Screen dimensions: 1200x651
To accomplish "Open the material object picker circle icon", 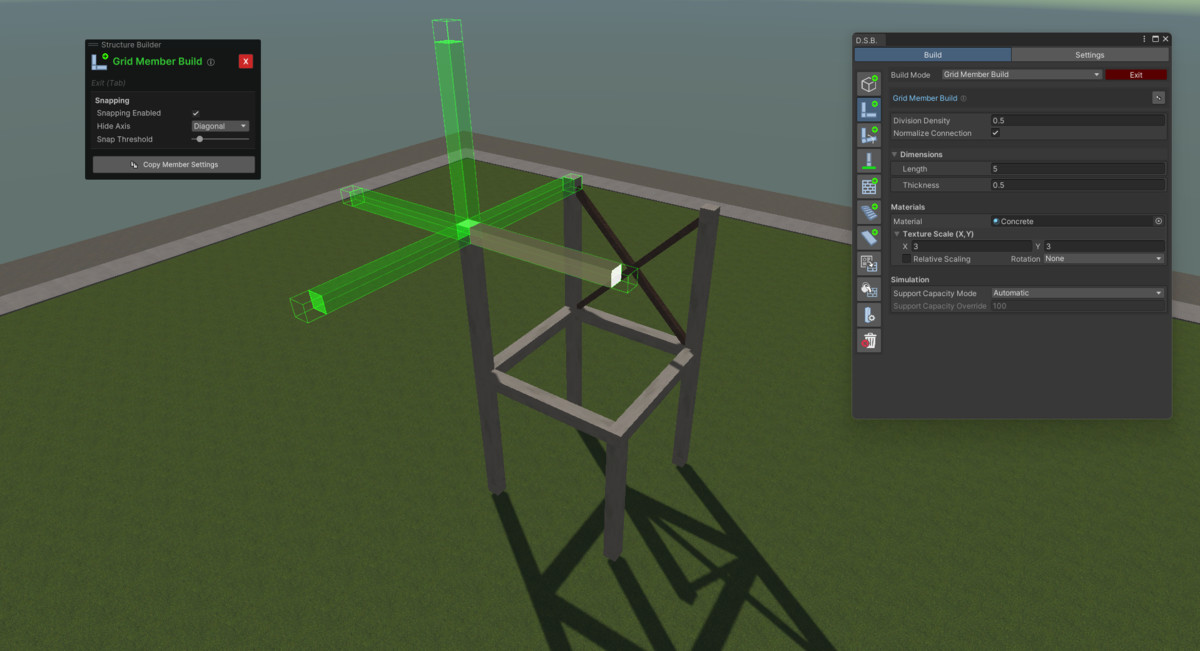I will tap(1158, 221).
